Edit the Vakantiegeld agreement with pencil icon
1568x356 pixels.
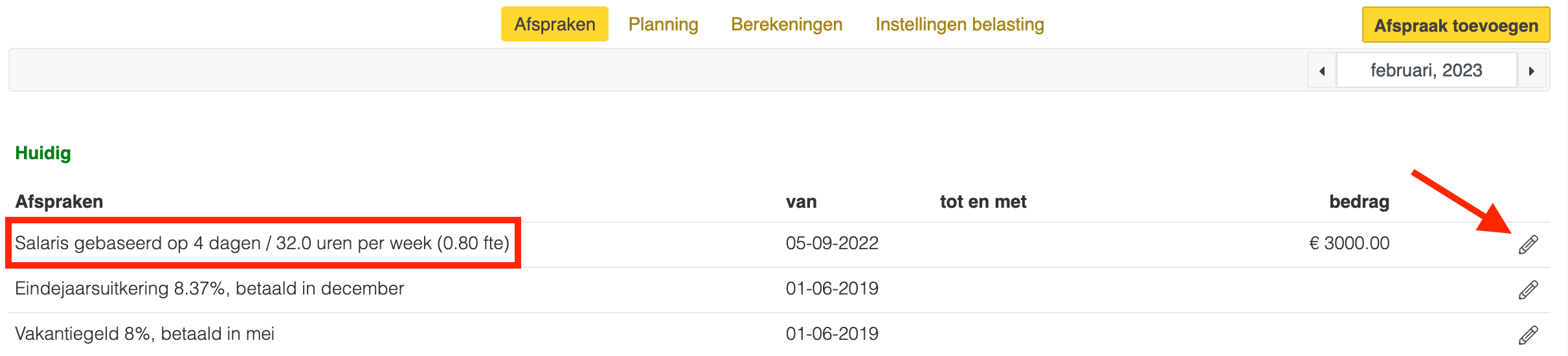(x=1528, y=335)
